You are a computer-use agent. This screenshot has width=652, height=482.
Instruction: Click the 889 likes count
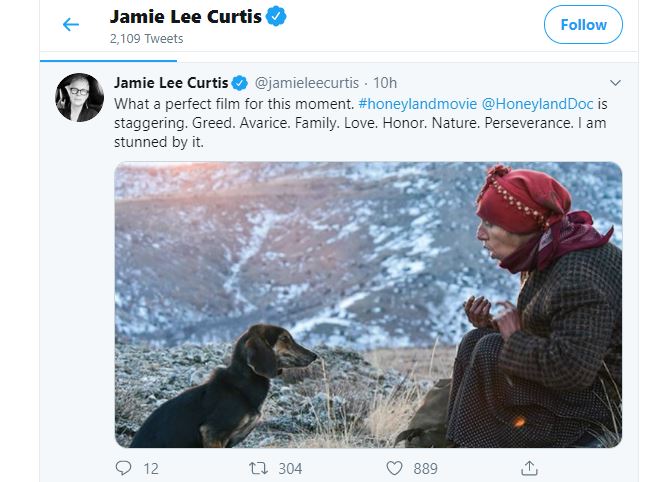pos(425,467)
